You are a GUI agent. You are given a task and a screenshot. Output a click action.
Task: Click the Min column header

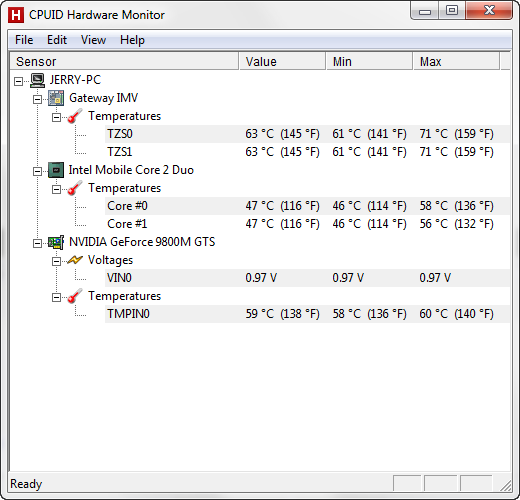pos(369,61)
